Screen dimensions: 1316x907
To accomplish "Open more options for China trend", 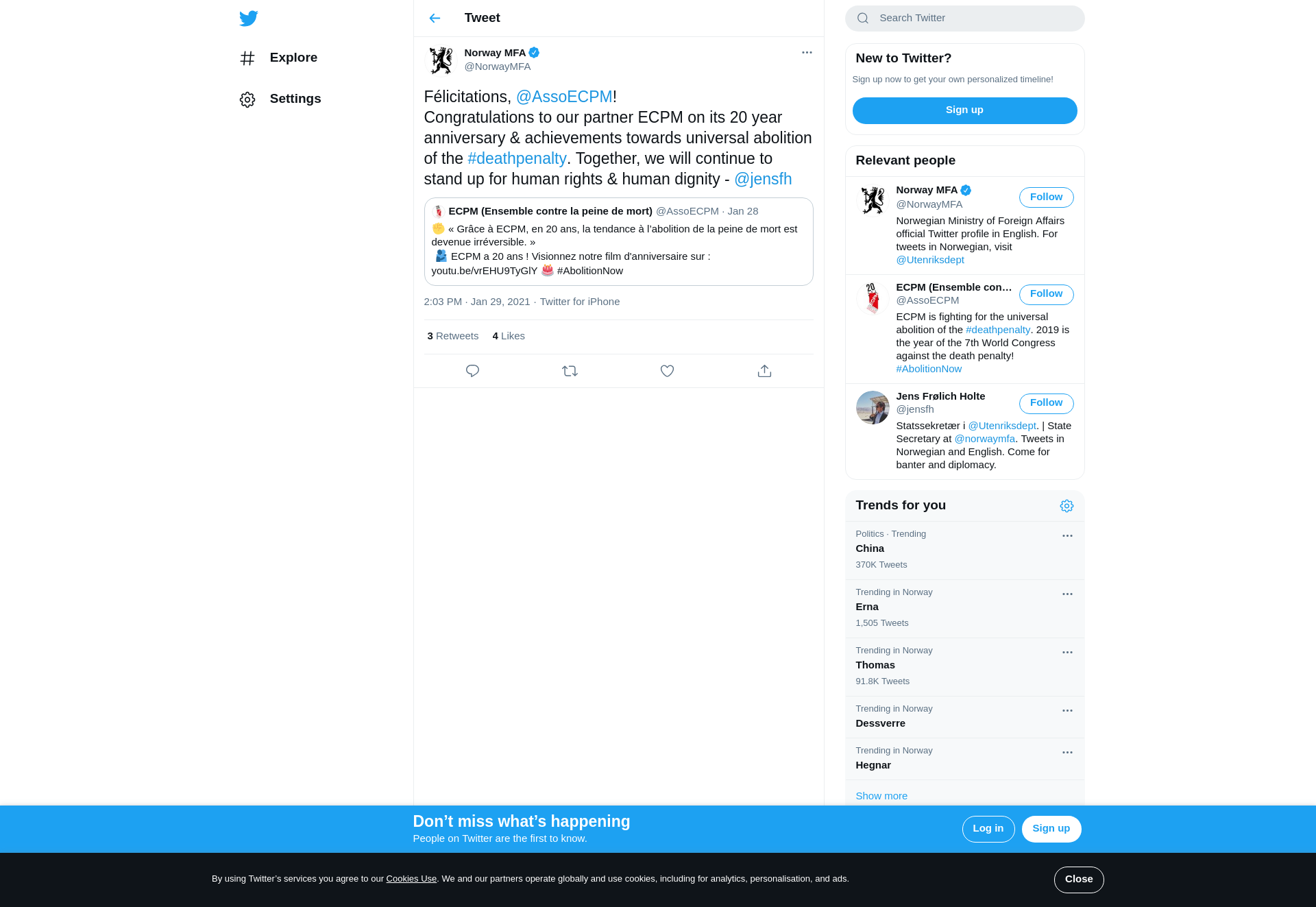I will click(x=1067, y=536).
